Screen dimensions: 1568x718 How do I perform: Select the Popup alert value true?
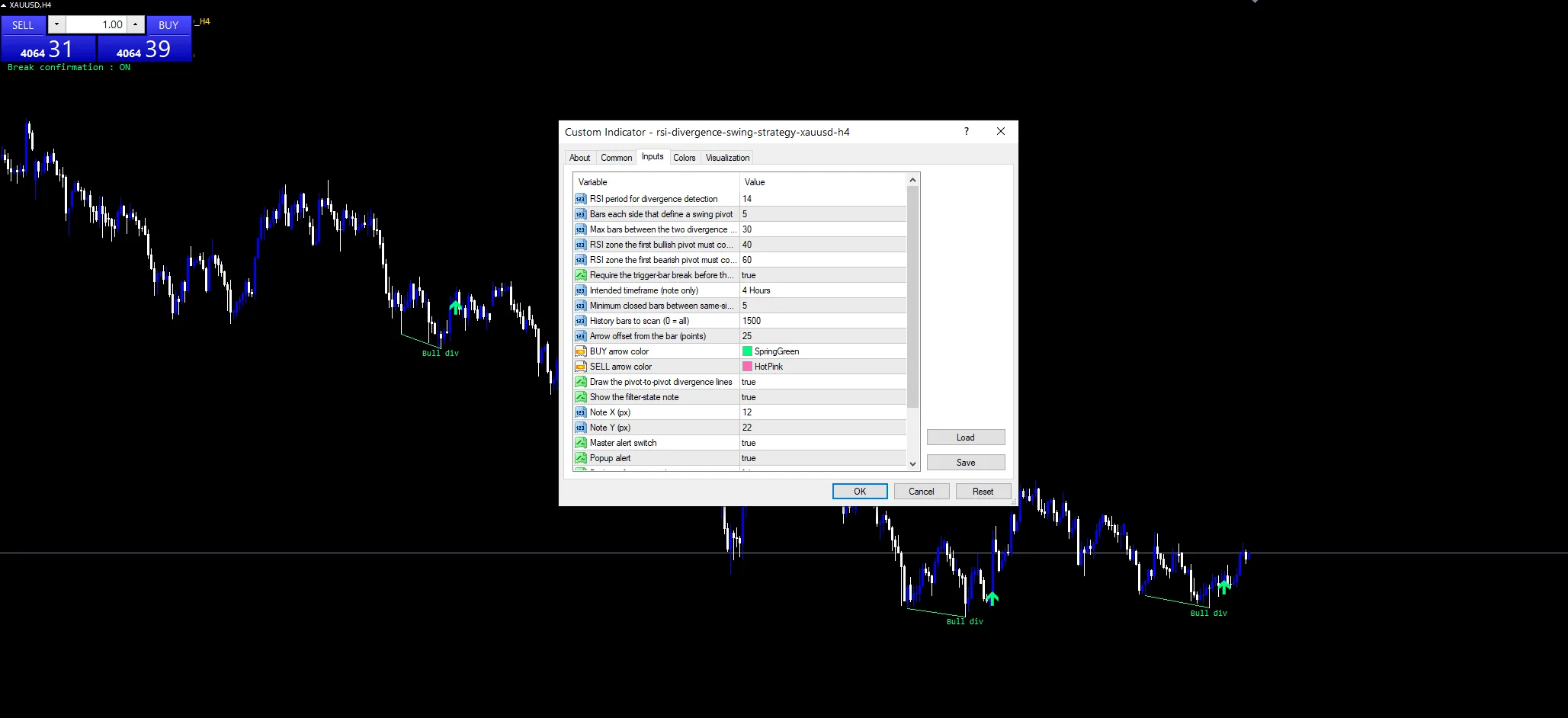(x=823, y=458)
